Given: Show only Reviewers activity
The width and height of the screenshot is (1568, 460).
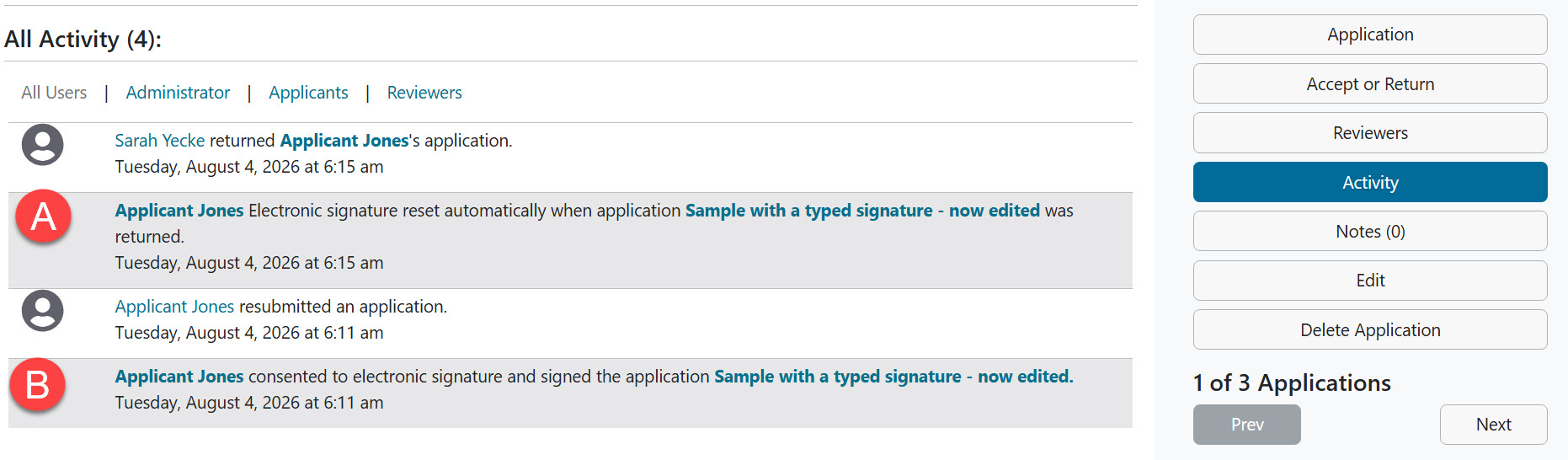Looking at the screenshot, I should (x=424, y=93).
